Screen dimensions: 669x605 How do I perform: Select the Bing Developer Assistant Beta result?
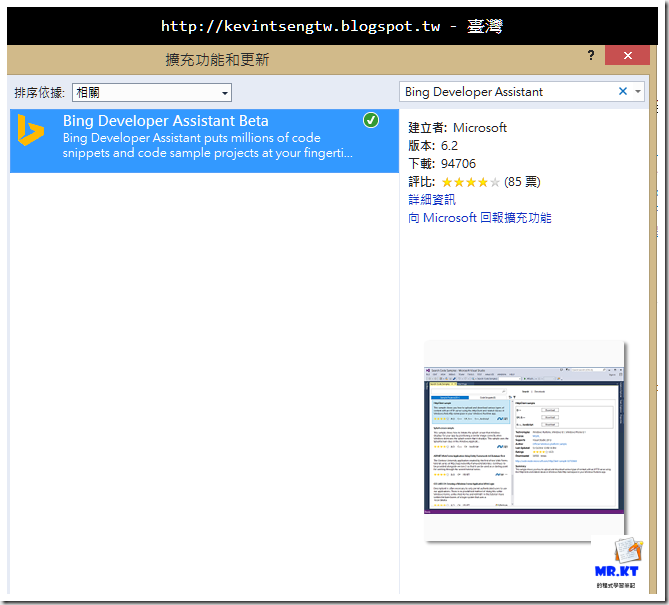204,141
